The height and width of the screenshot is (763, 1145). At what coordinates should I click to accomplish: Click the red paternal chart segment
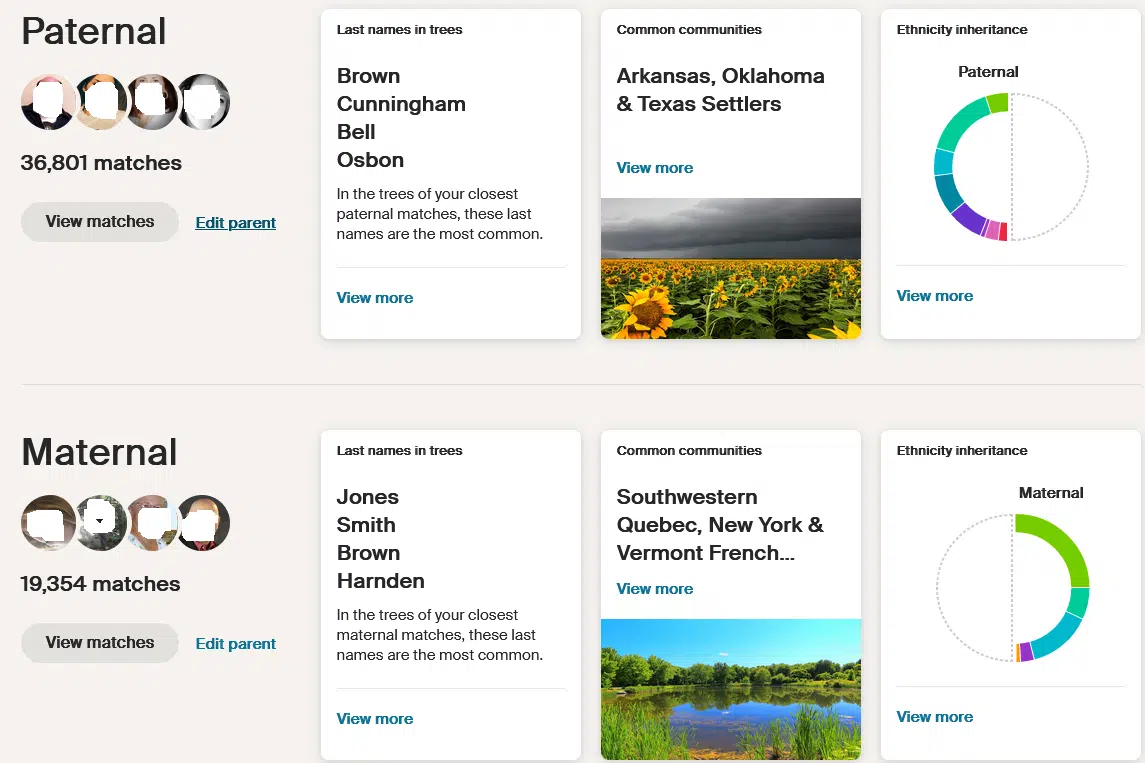click(1003, 231)
